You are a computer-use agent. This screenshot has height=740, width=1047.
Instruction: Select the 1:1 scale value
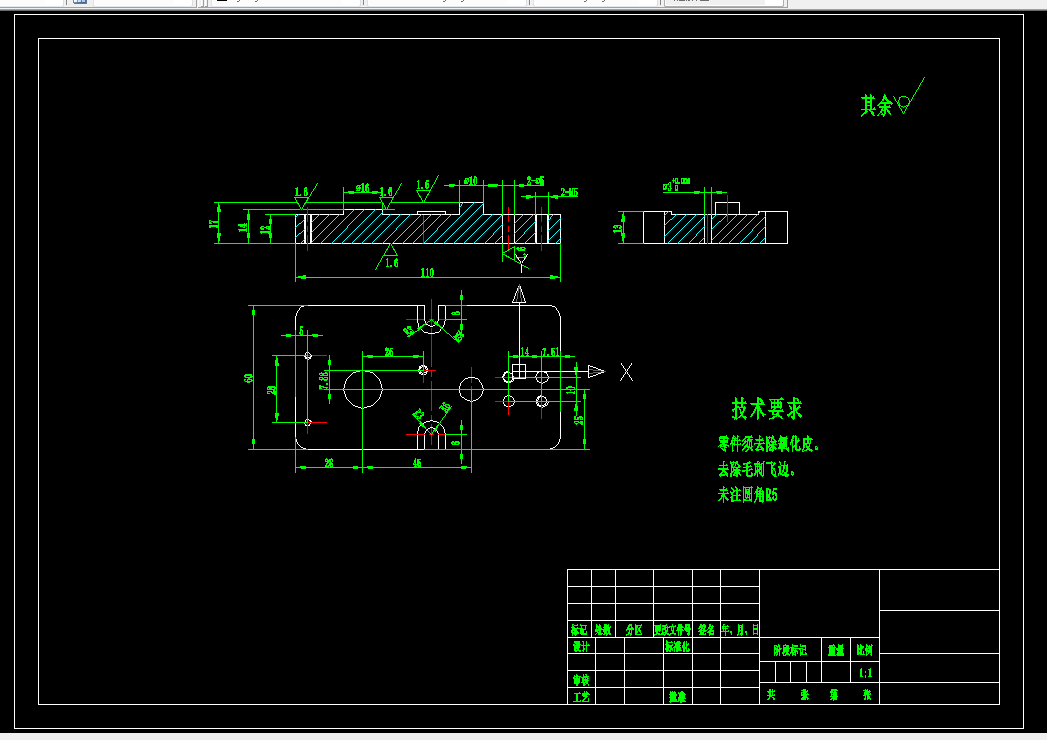[x=865, y=673]
